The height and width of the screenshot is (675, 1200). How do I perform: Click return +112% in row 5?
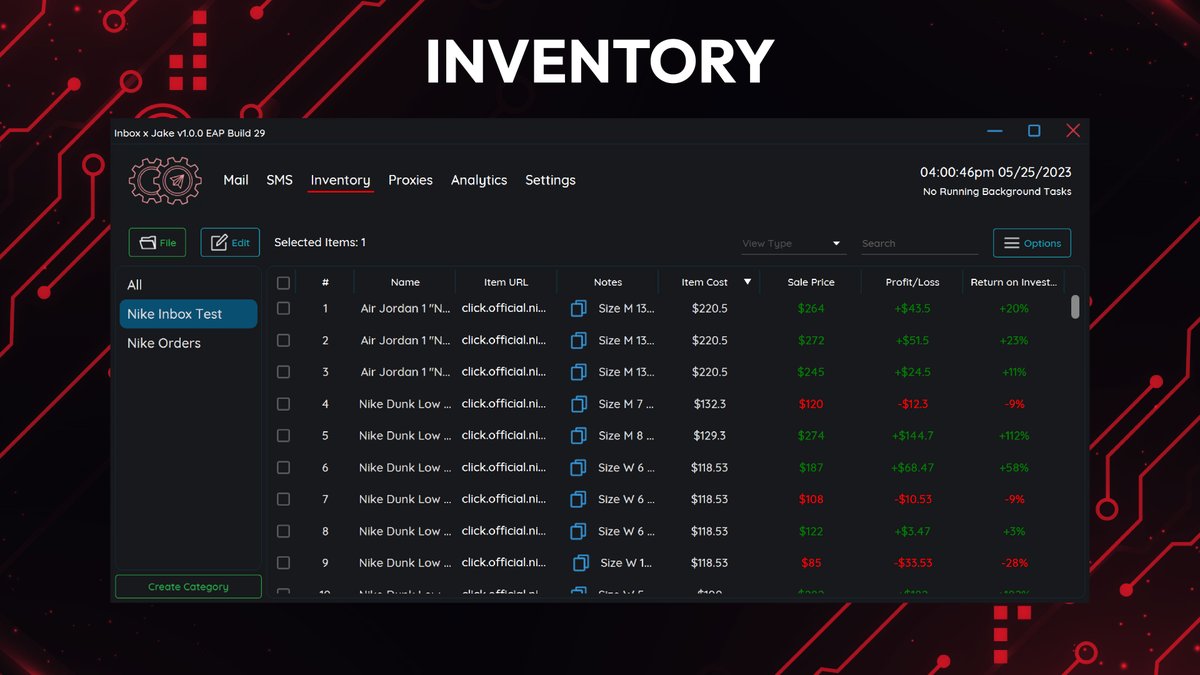coord(1013,436)
